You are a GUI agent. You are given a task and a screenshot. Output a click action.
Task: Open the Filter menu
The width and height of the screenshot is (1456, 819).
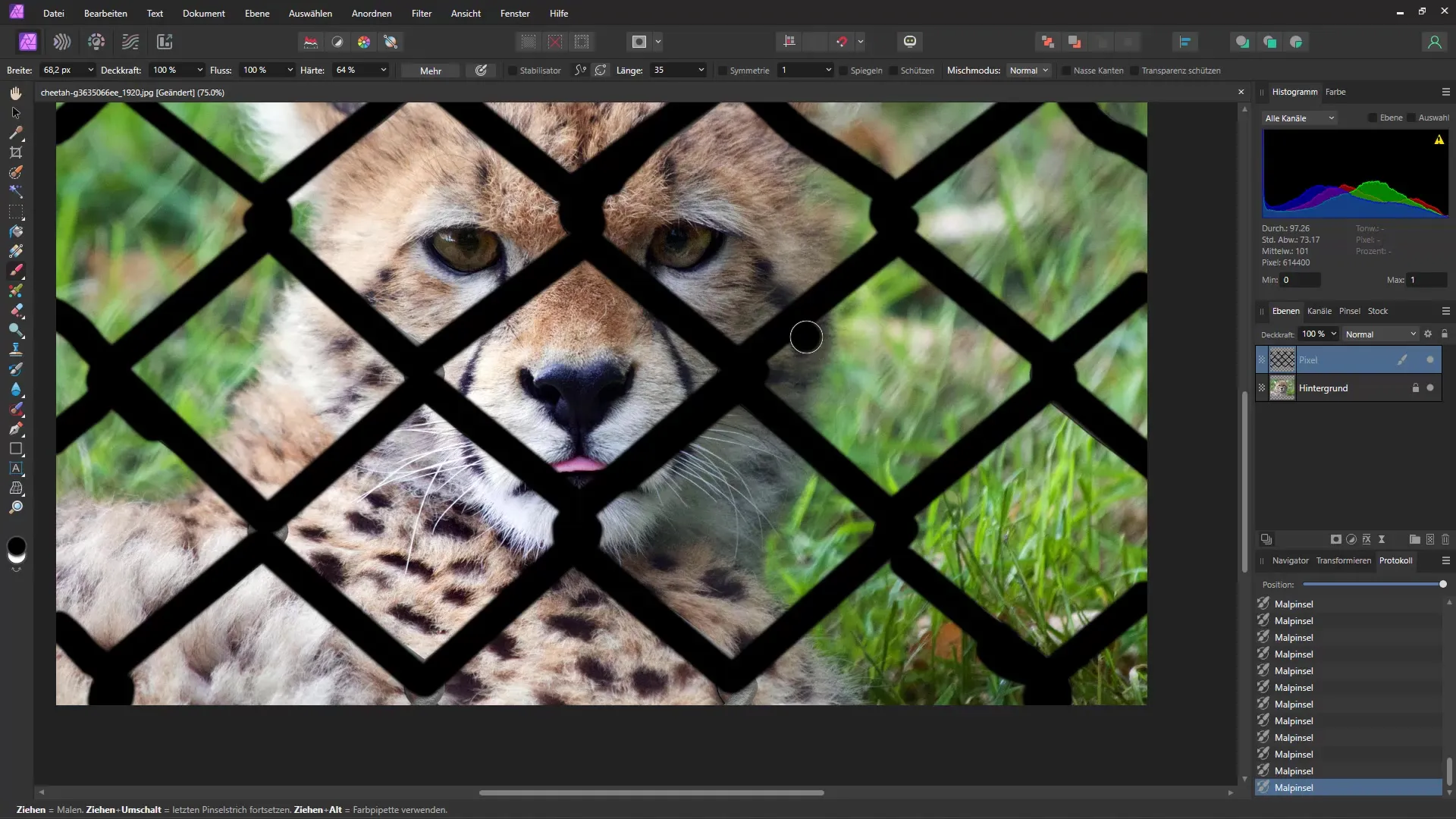(422, 14)
